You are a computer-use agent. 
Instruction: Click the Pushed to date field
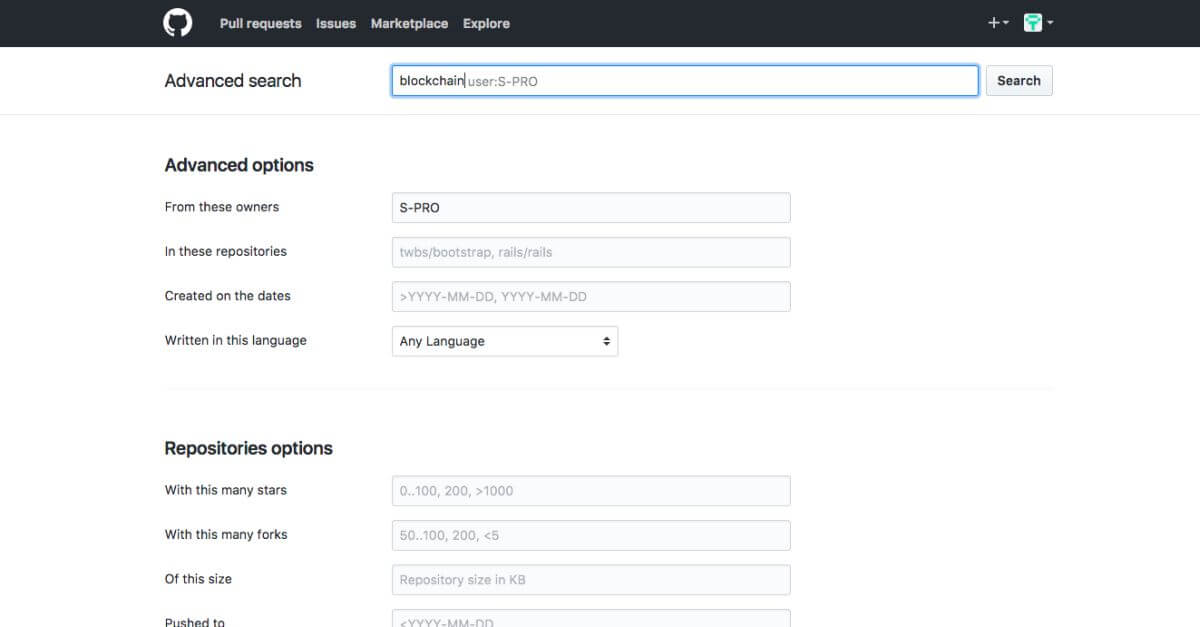(x=590, y=620)
